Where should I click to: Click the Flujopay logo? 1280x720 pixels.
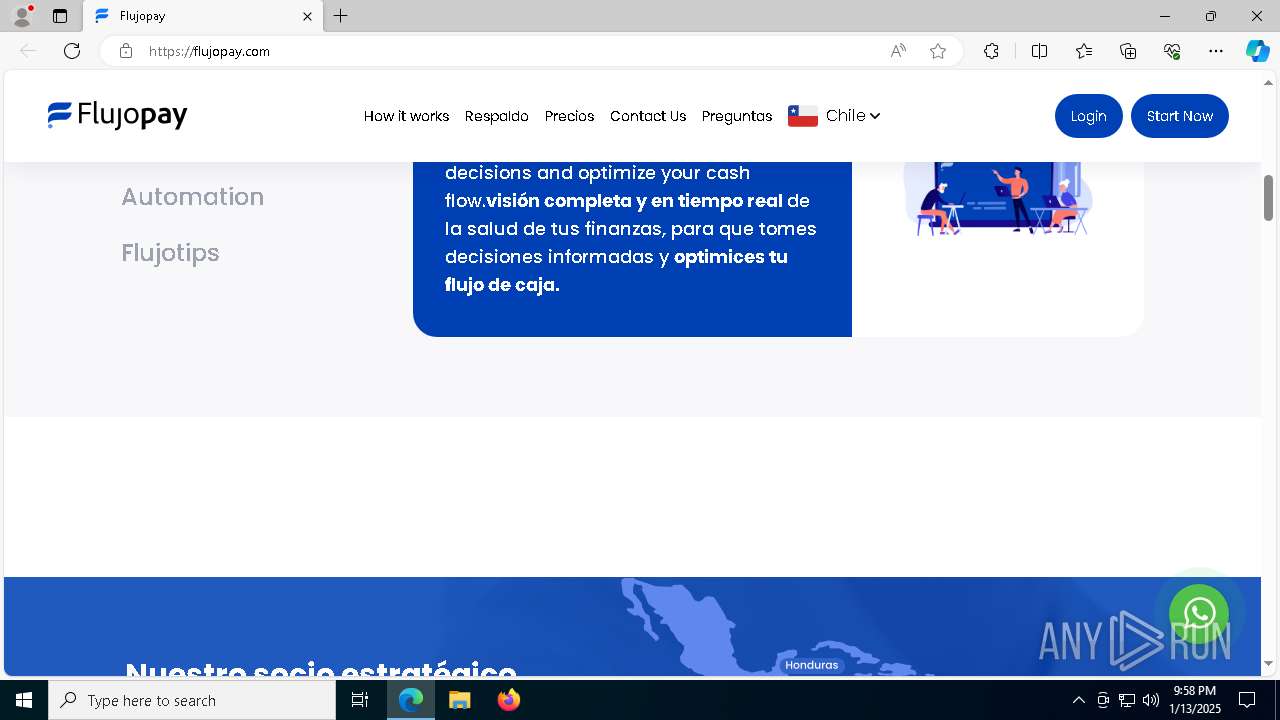point(117,116)
